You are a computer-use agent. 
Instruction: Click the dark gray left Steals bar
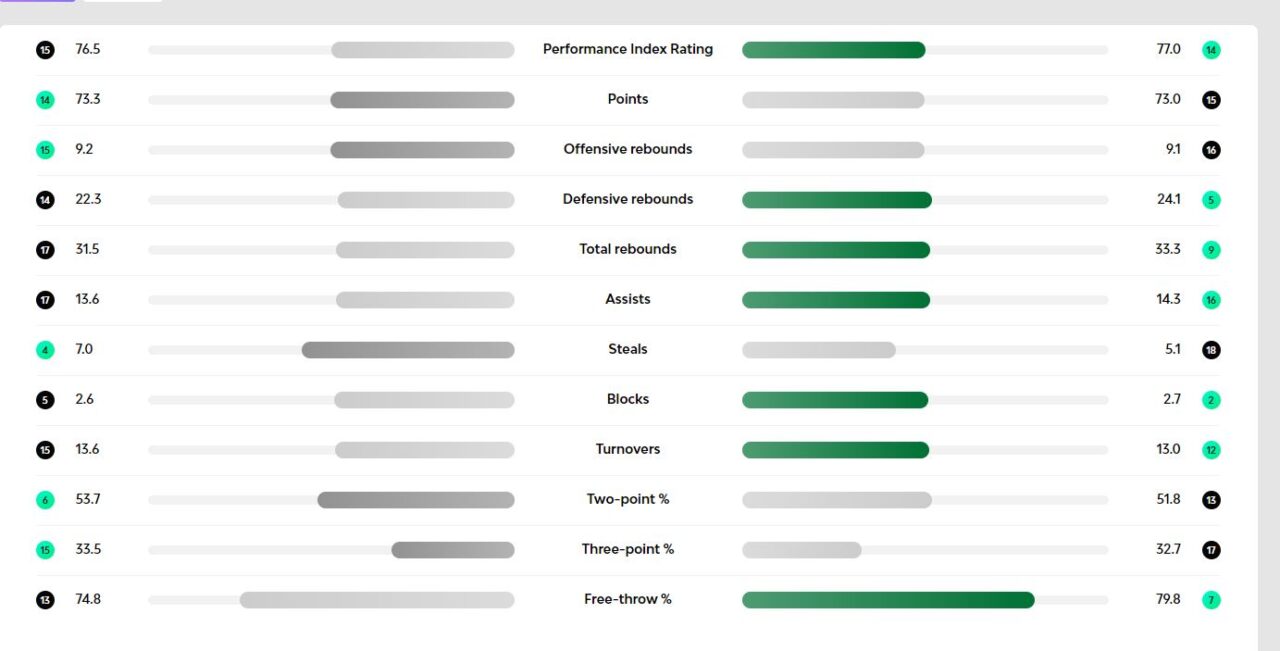(x=408, y=350)
